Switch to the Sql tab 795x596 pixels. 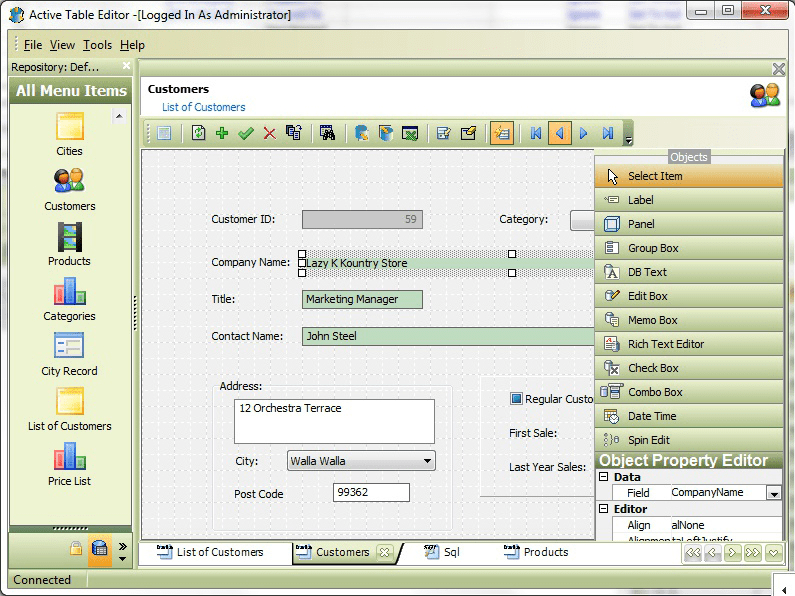[442, 552]
